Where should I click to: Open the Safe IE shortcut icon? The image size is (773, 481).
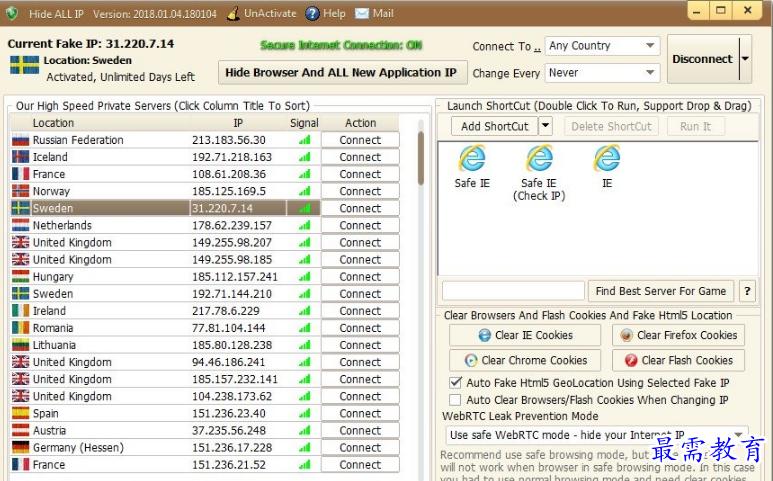pyautogui.click(x=472, y=158)
